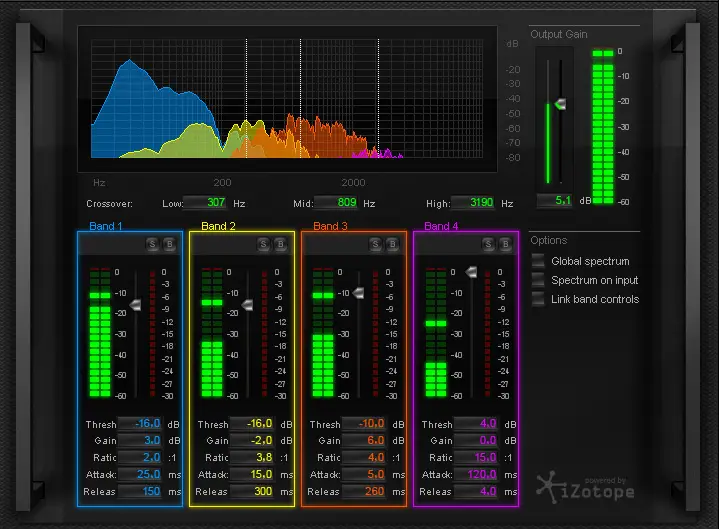
Task: Click the Mid crossover line in spectrum
Action: (x=300, y=99)
